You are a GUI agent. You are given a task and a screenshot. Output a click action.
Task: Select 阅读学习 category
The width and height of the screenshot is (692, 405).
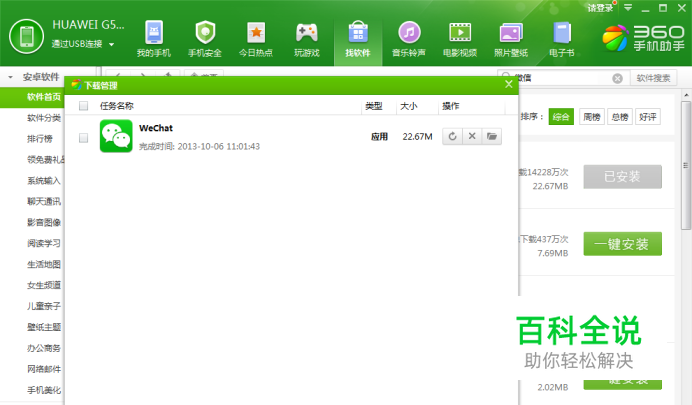[43, 243]
